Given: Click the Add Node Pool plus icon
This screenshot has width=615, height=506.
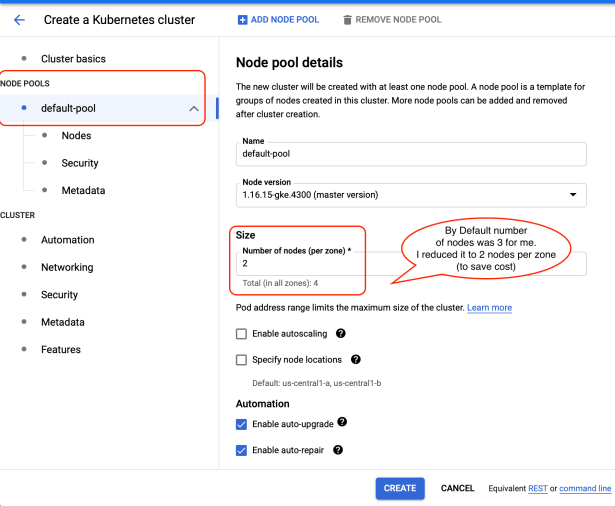Looking at the screenshot, I should click(x=243, y=20).
